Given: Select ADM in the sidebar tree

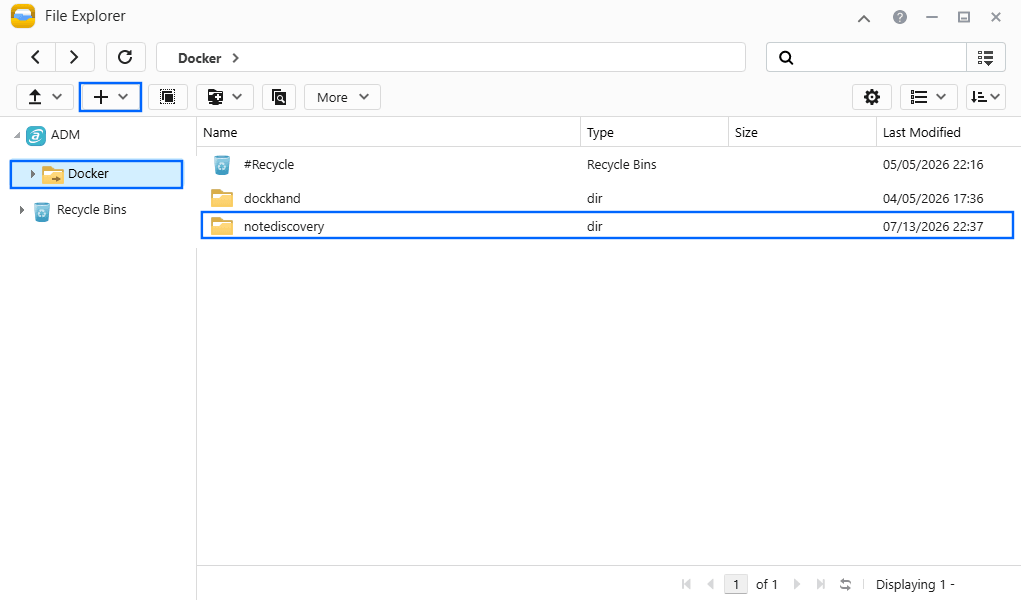Looking at the screenshot, I should [65, 135].
